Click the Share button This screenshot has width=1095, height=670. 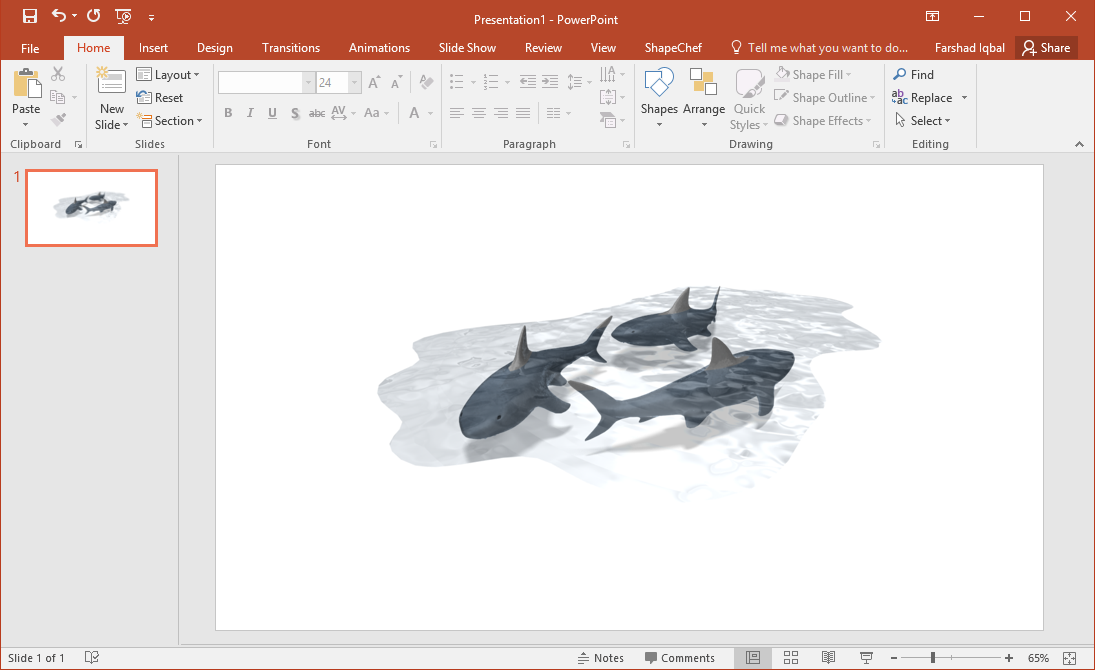(1046, 48)
